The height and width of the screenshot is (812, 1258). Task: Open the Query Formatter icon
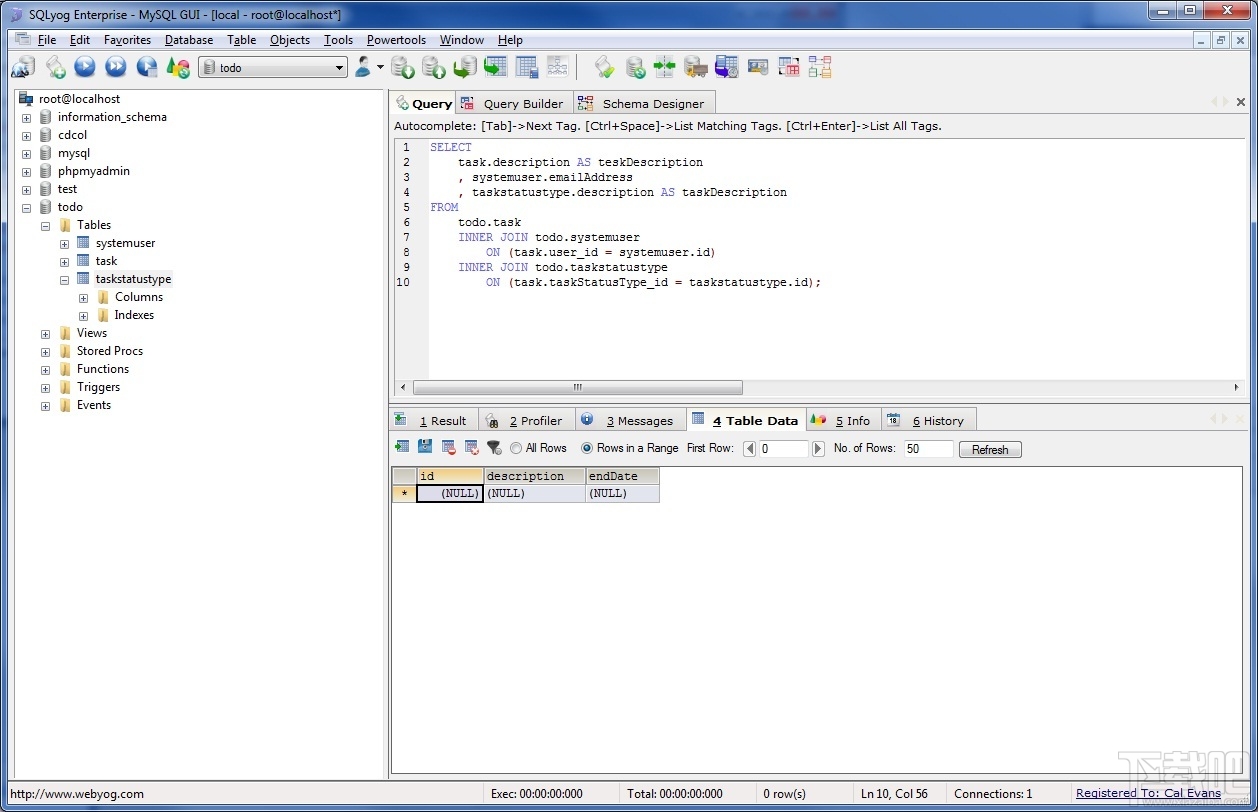click(604, 67)
